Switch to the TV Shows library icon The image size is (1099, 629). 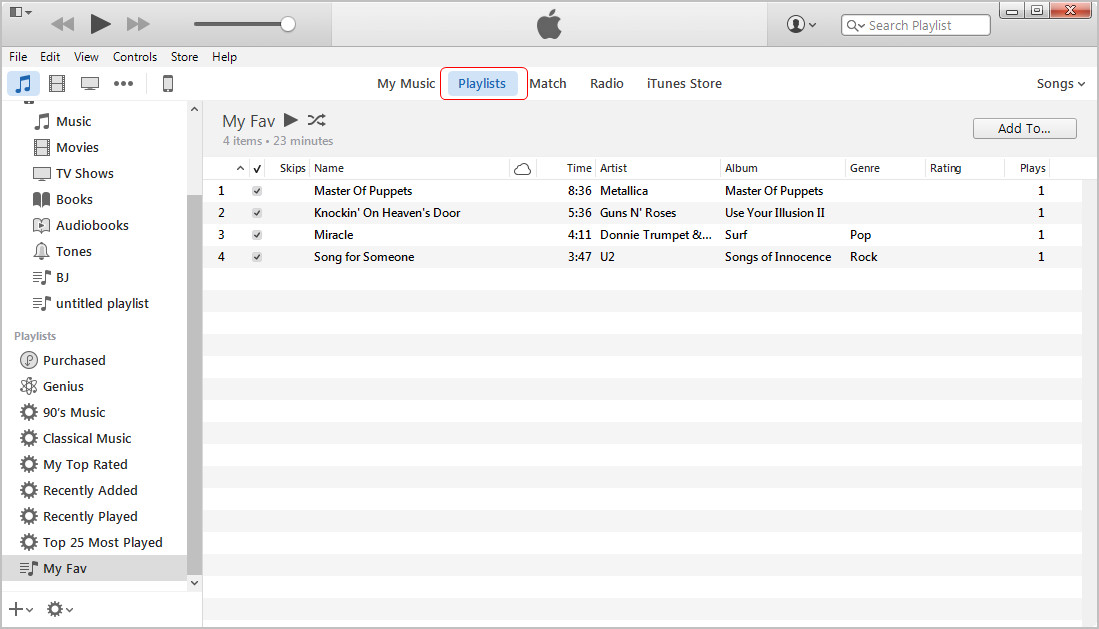90,83
